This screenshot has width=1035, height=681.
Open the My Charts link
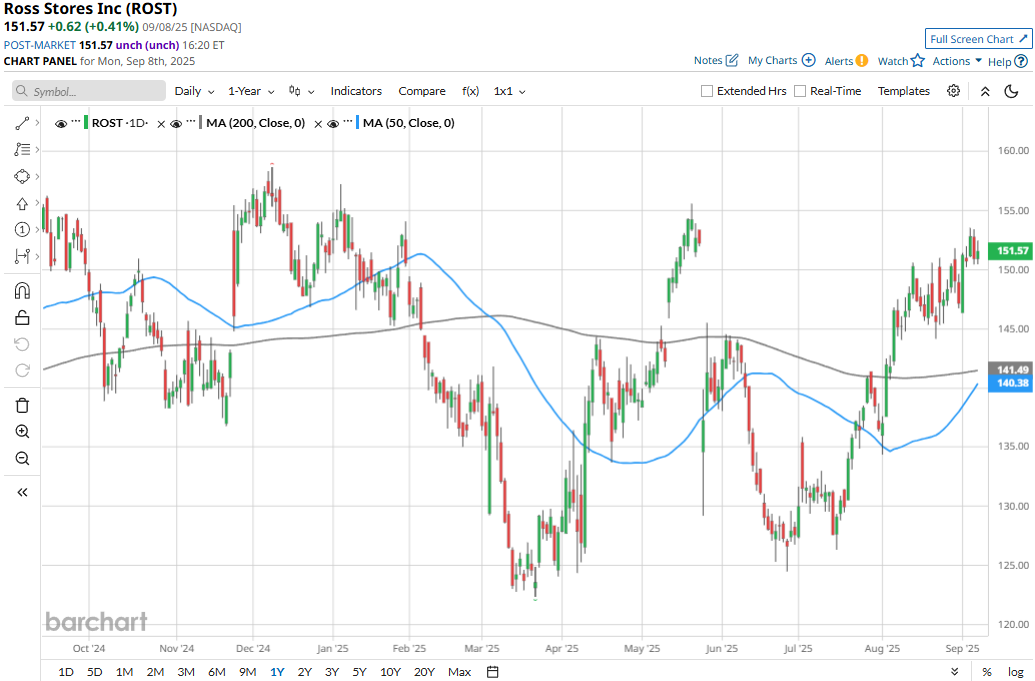(772, 61)
